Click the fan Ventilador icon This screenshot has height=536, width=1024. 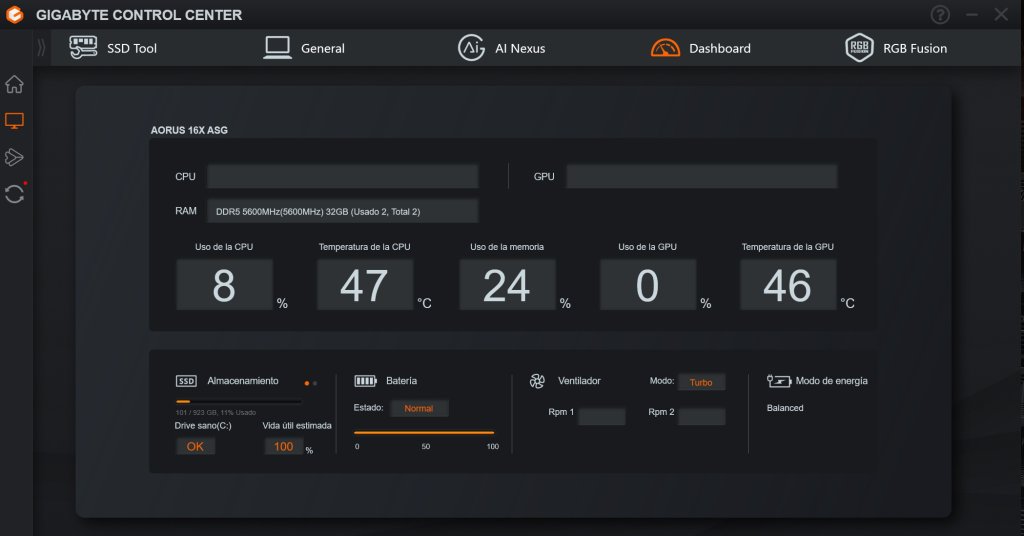coord(537,381)
